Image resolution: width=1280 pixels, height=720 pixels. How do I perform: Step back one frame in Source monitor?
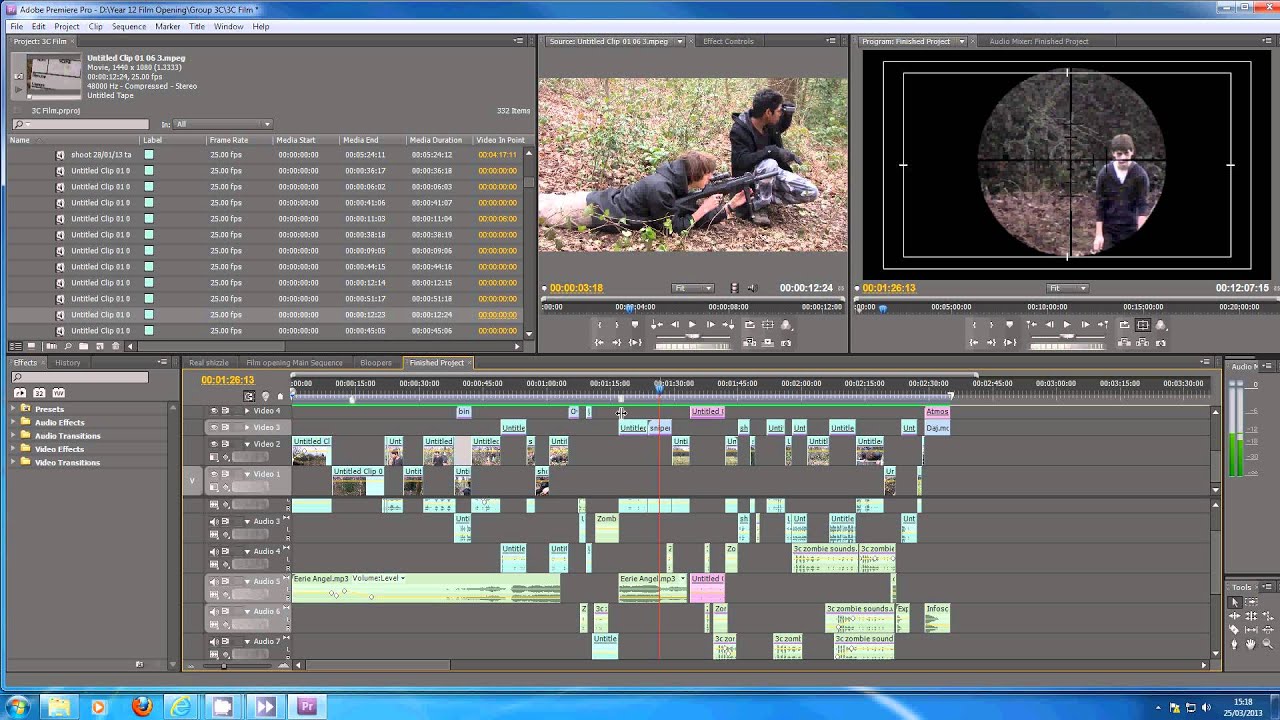click(x=675, y=324)
